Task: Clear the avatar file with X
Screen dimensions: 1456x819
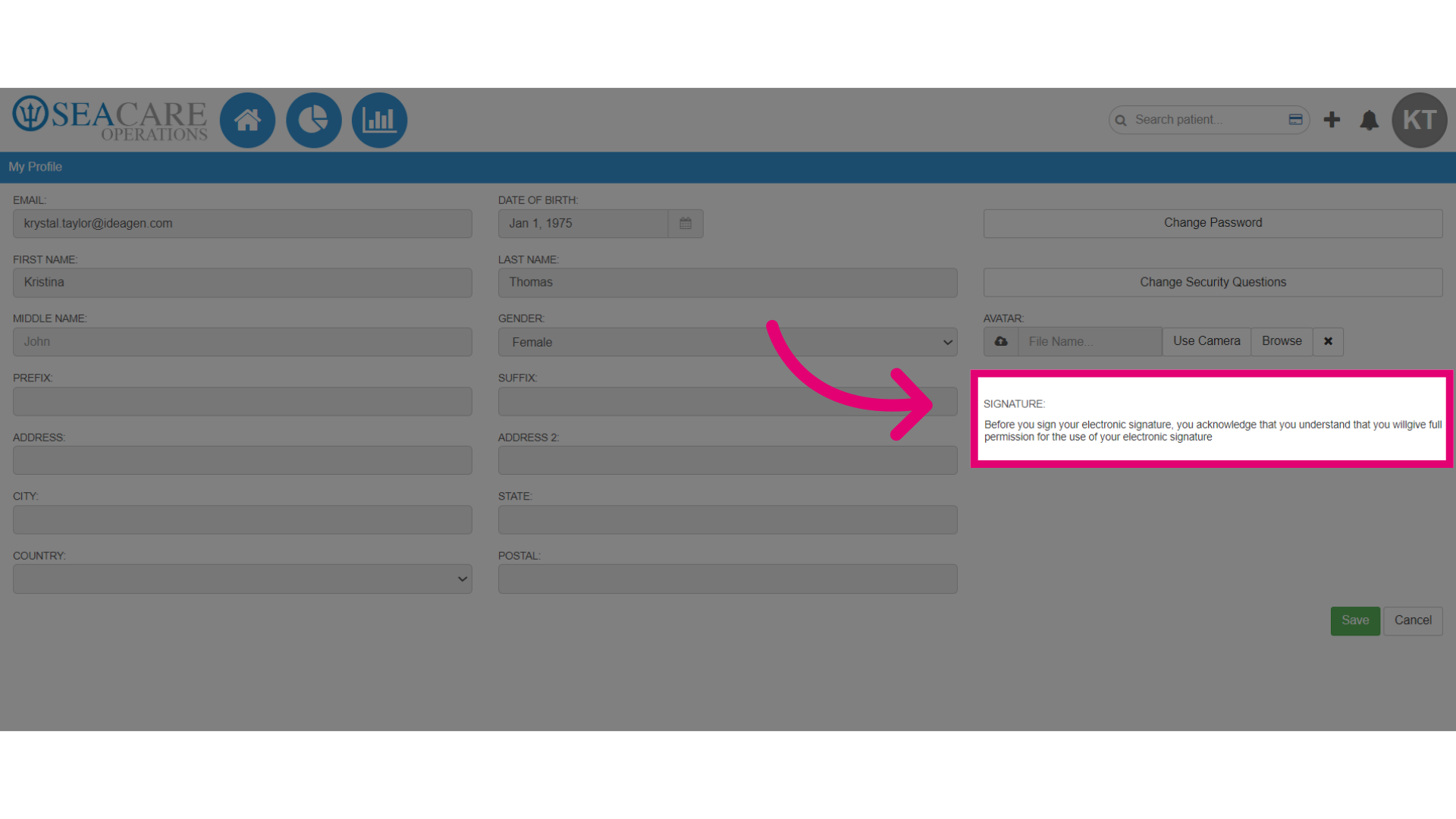Action: coord(1328,341)
